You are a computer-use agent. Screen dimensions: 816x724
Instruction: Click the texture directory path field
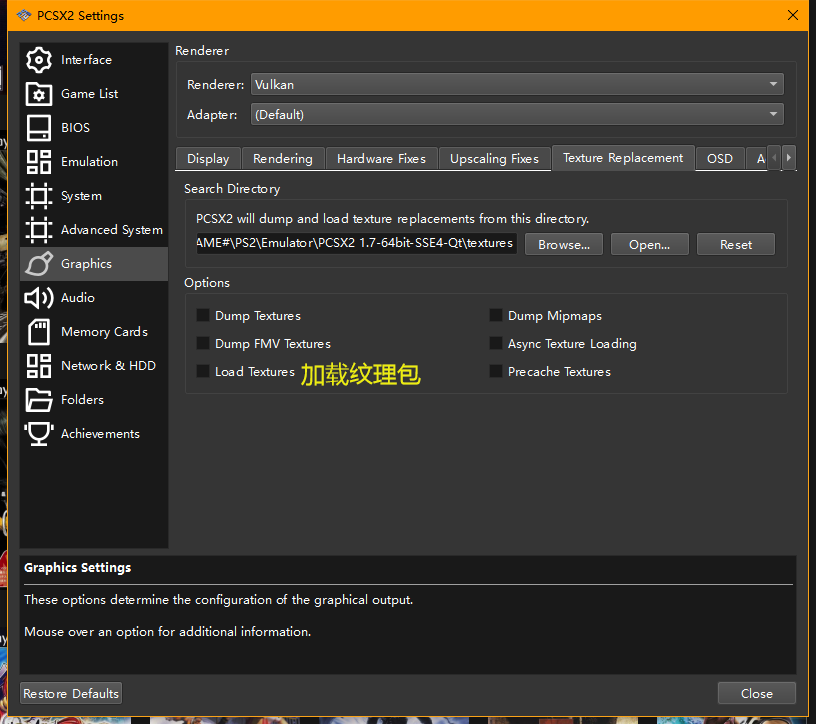(x=356, y=243)
